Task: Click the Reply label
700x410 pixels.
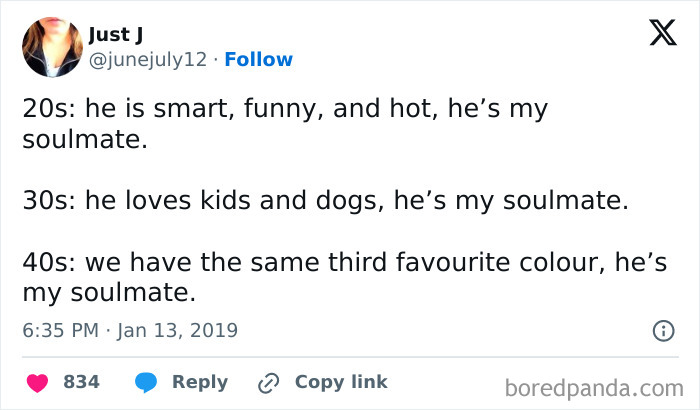Action: (x=200, y=382)
